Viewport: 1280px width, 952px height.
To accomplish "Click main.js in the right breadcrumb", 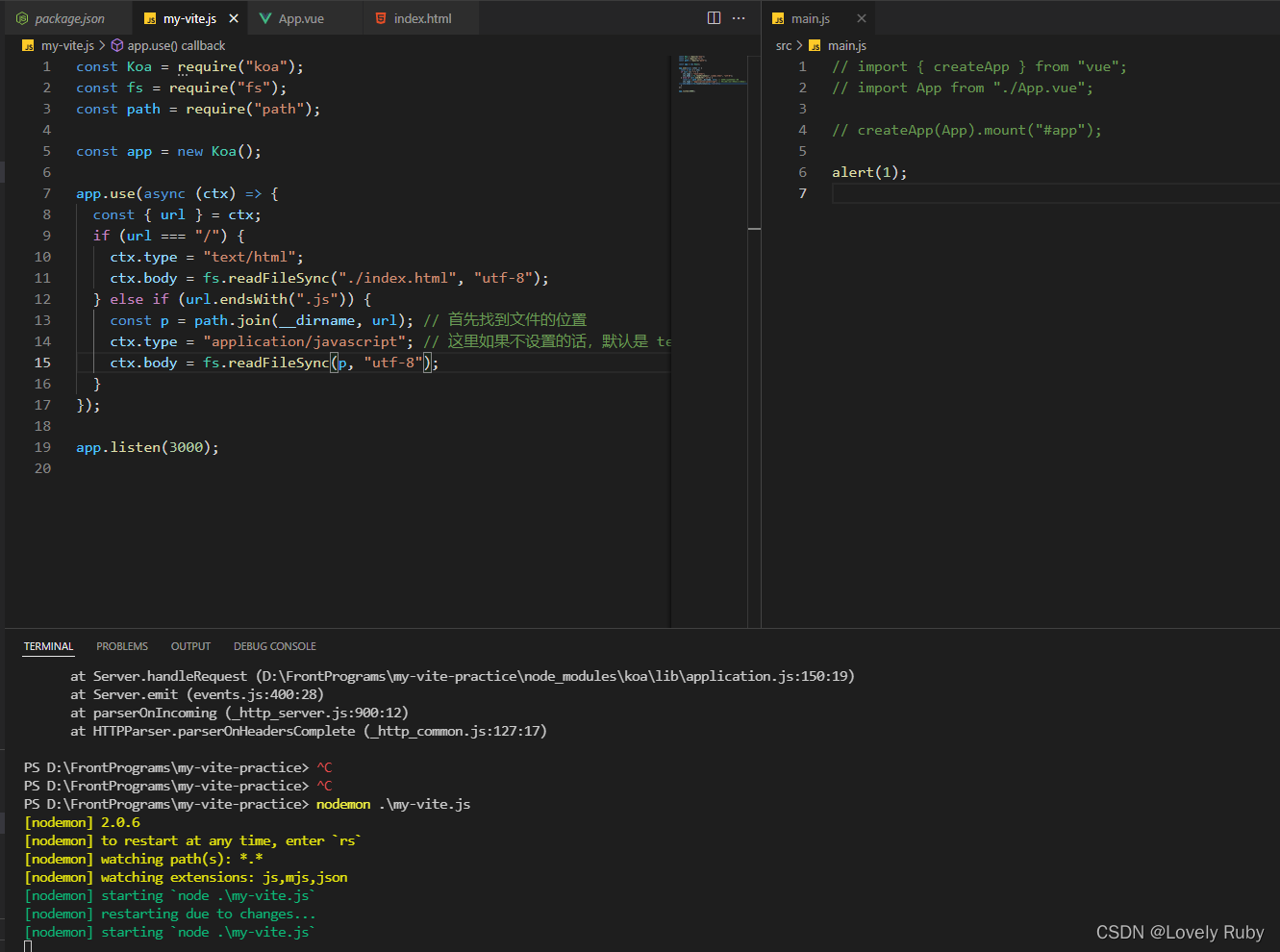I will [847, 45].
